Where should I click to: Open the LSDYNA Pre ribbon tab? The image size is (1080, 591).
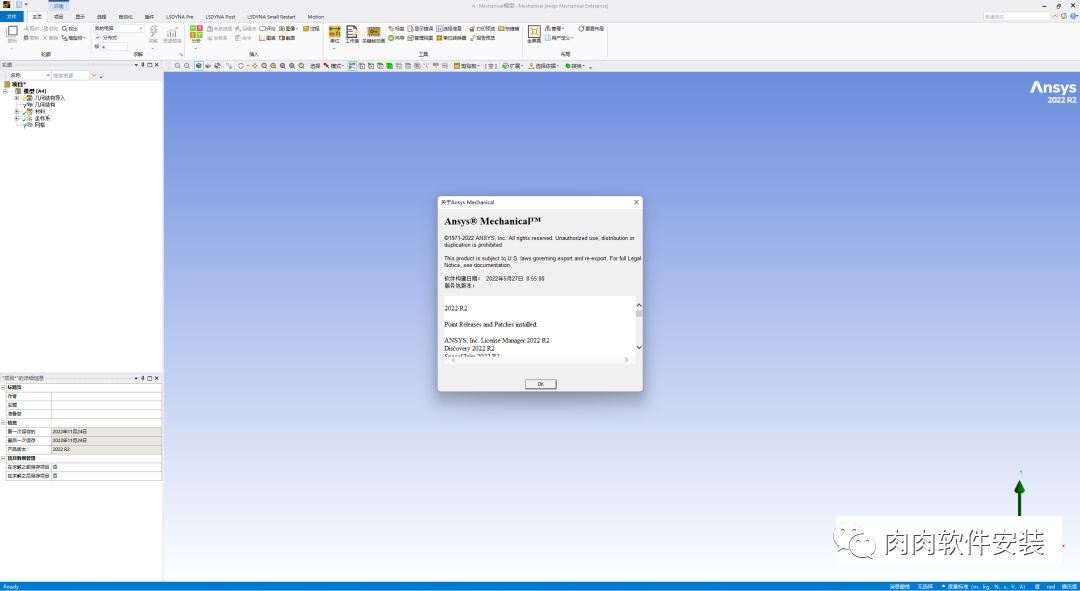[180, 17]
